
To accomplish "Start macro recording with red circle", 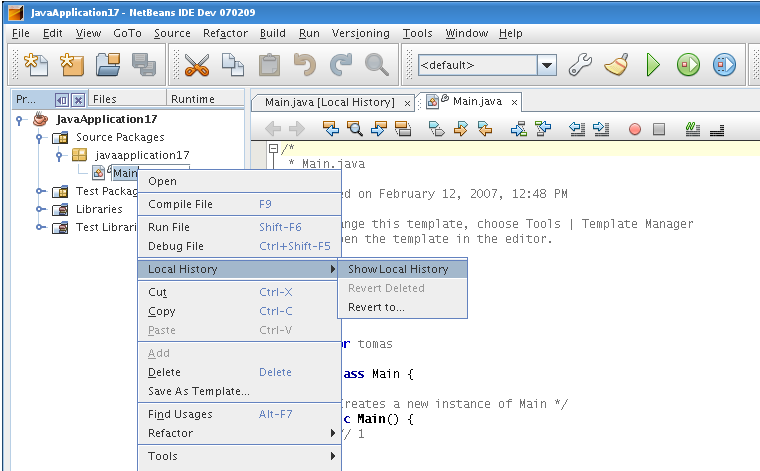I will click(635, 129).
